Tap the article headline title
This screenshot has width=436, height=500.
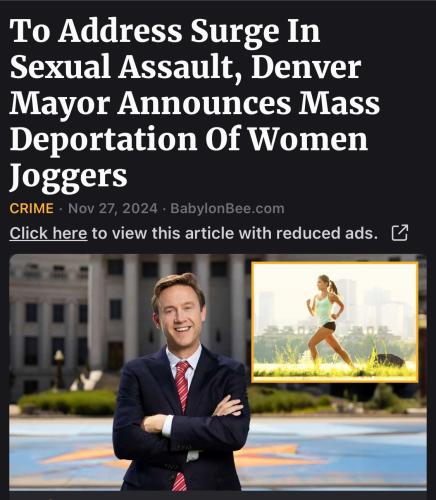point(195,104)
